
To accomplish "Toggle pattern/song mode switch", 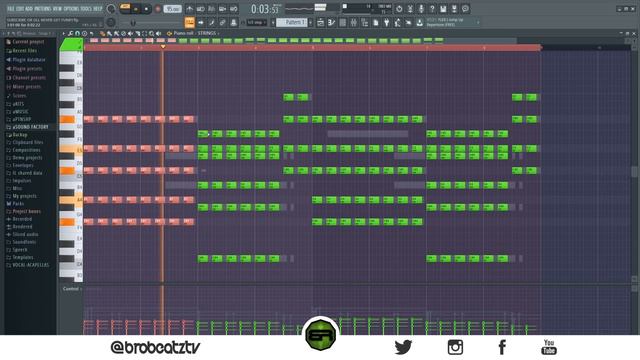I will coord(125,7).
